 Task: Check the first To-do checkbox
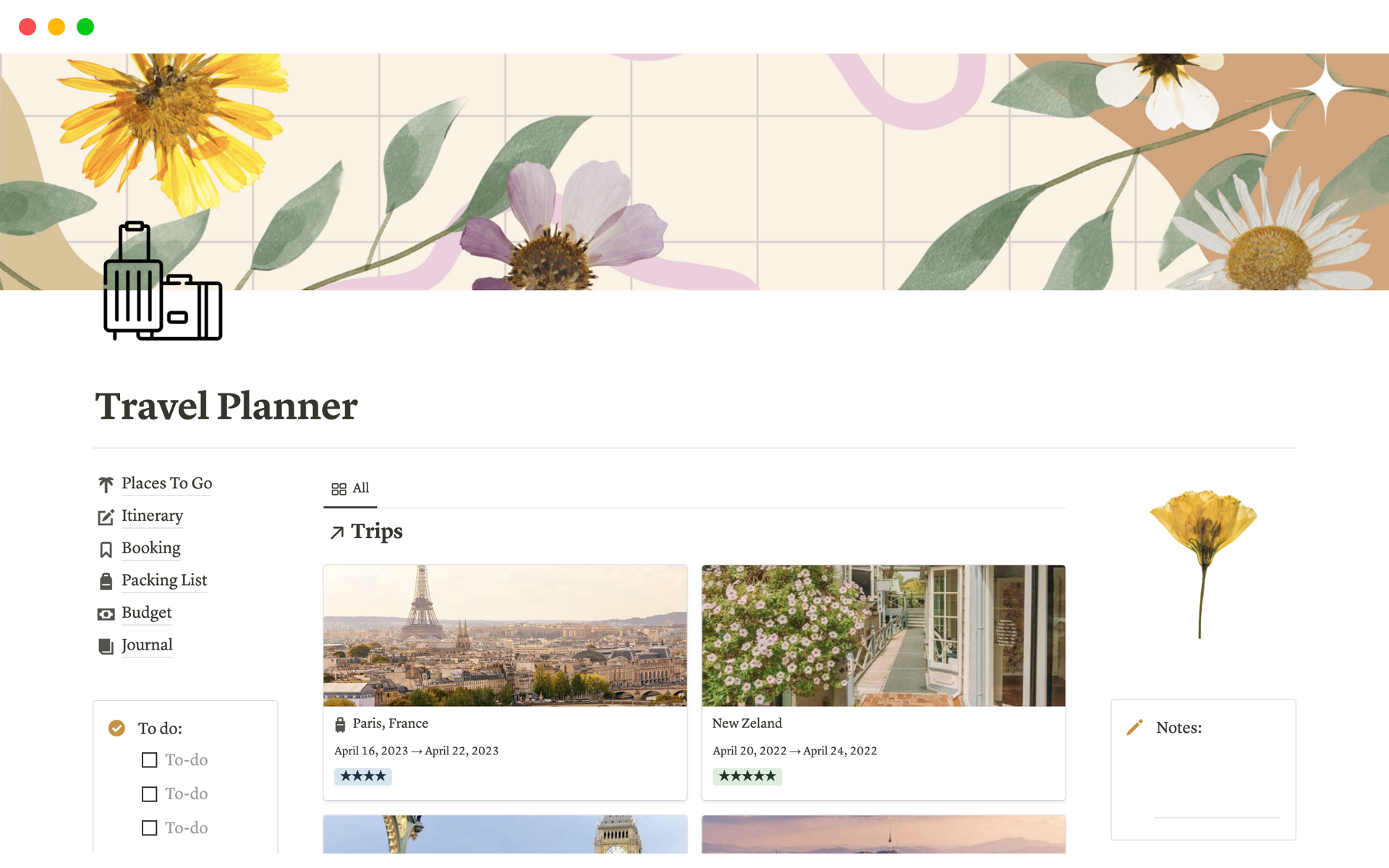pyautogui.click(x=150, y=760)
